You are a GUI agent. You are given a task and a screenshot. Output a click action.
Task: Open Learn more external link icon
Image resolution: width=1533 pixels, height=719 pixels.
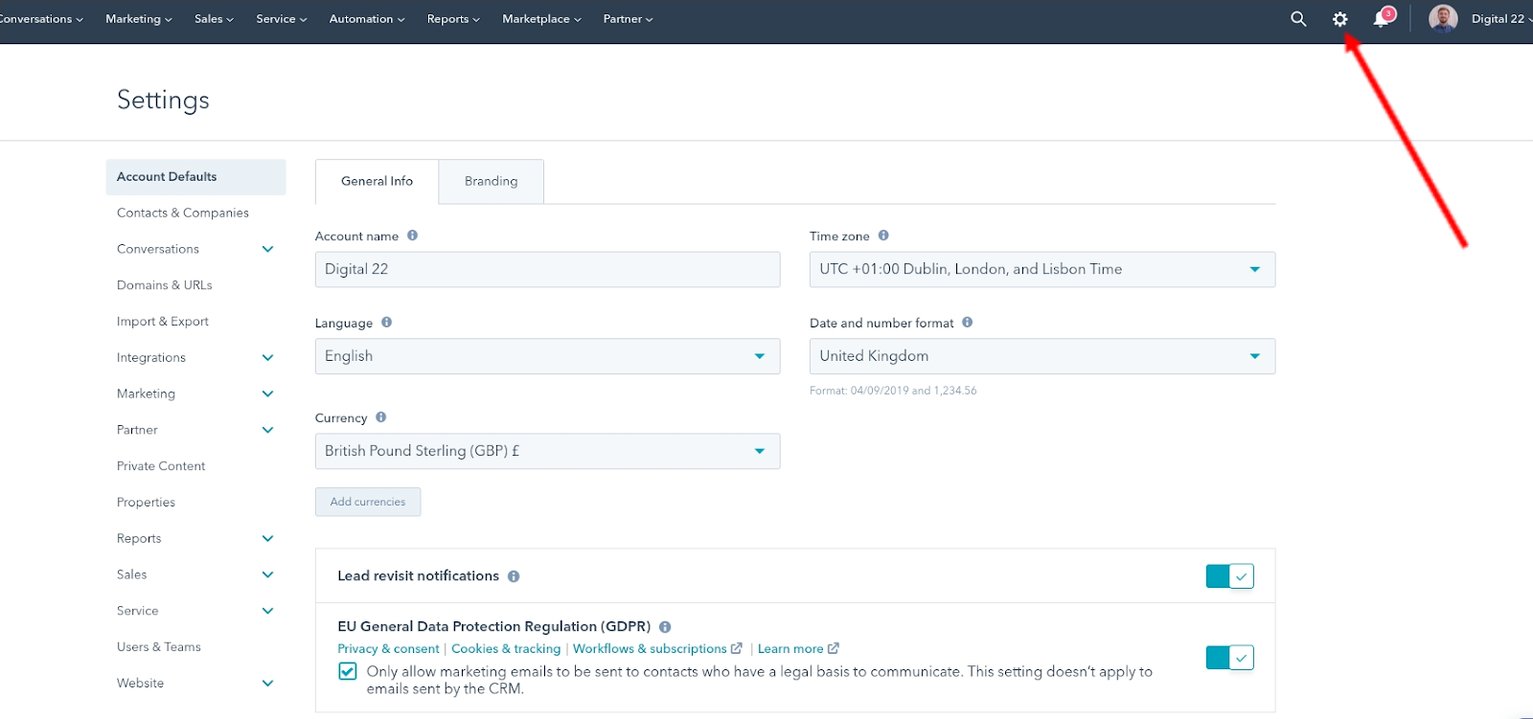[835, 648]
